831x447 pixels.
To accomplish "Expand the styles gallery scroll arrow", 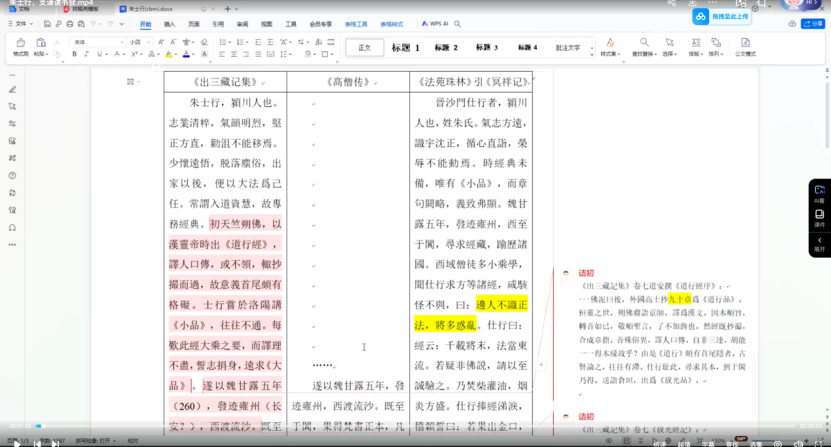I will pyautogui.click(x=592, y=54).
